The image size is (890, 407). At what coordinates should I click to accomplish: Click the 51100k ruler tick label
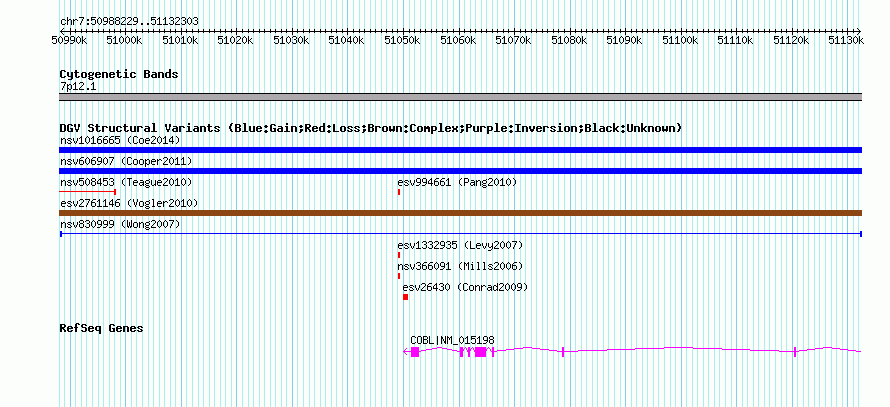680,40
